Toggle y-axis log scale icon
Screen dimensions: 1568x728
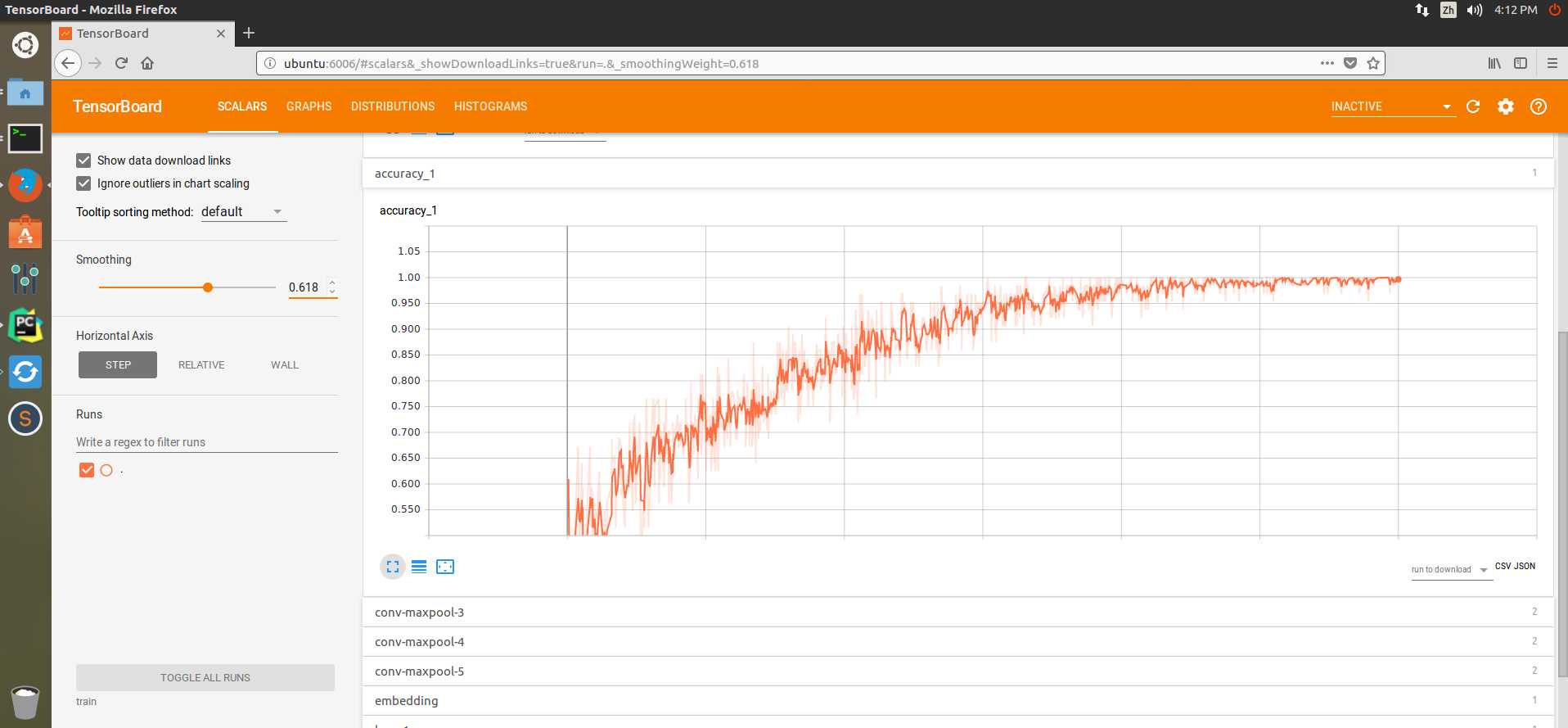point(419,567)
